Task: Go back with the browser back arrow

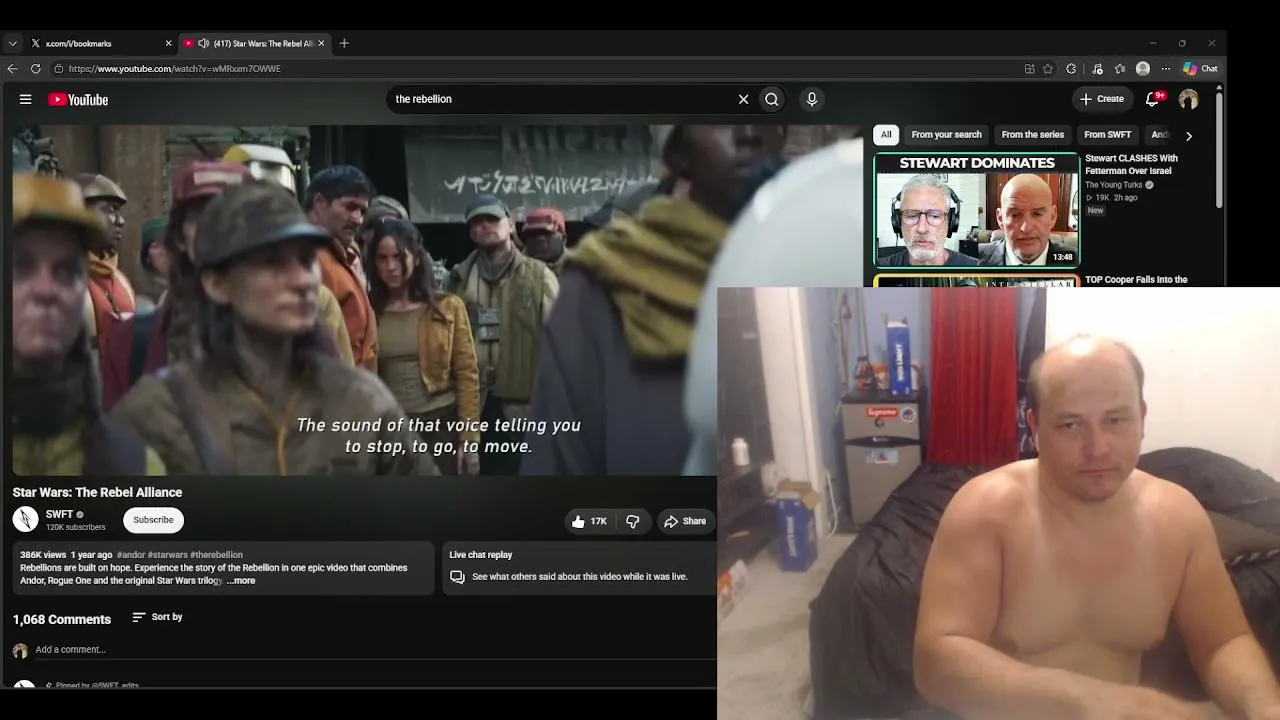Action: coord(12,69)
